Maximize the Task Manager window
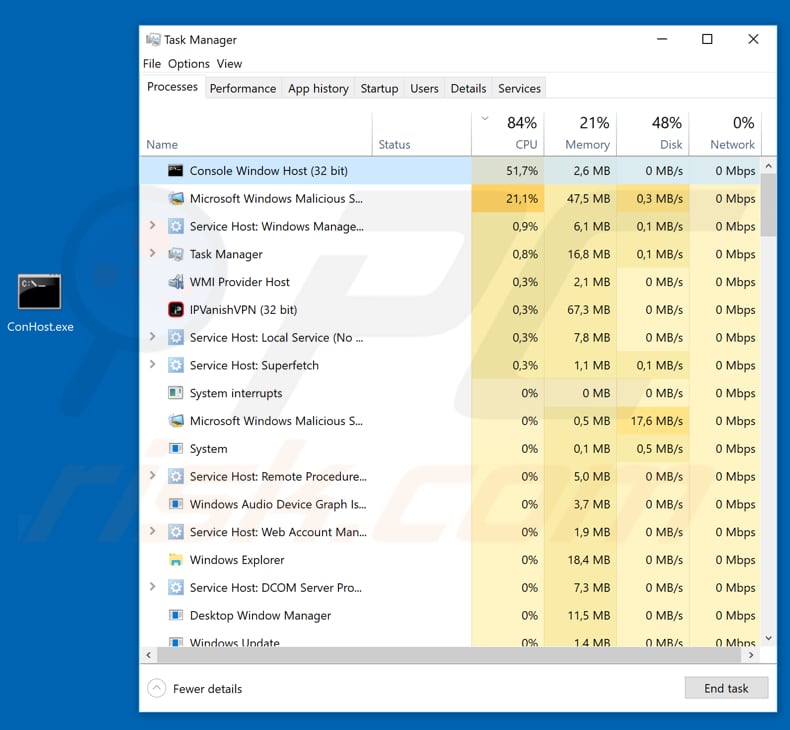 point(707,39)
